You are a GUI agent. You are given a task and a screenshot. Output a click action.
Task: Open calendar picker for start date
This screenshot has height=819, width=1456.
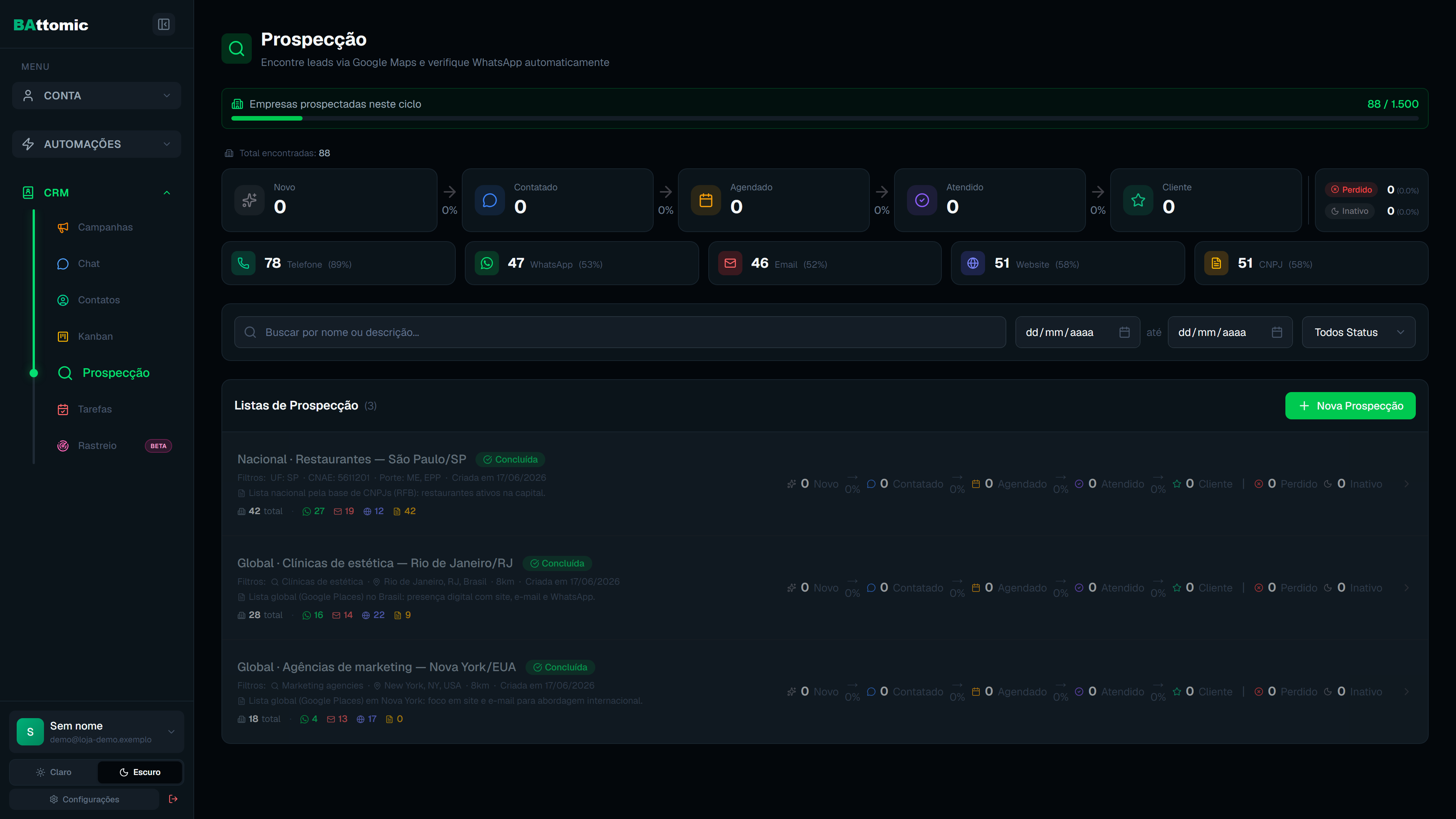tap(1124, 333)
